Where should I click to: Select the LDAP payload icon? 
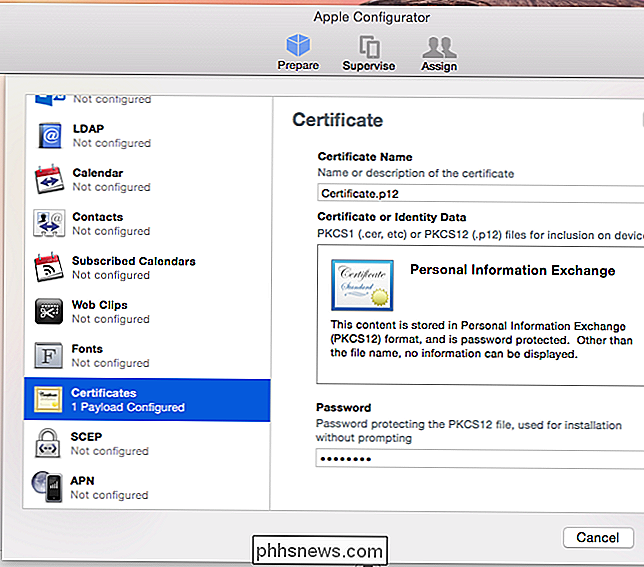coord(50,135)
